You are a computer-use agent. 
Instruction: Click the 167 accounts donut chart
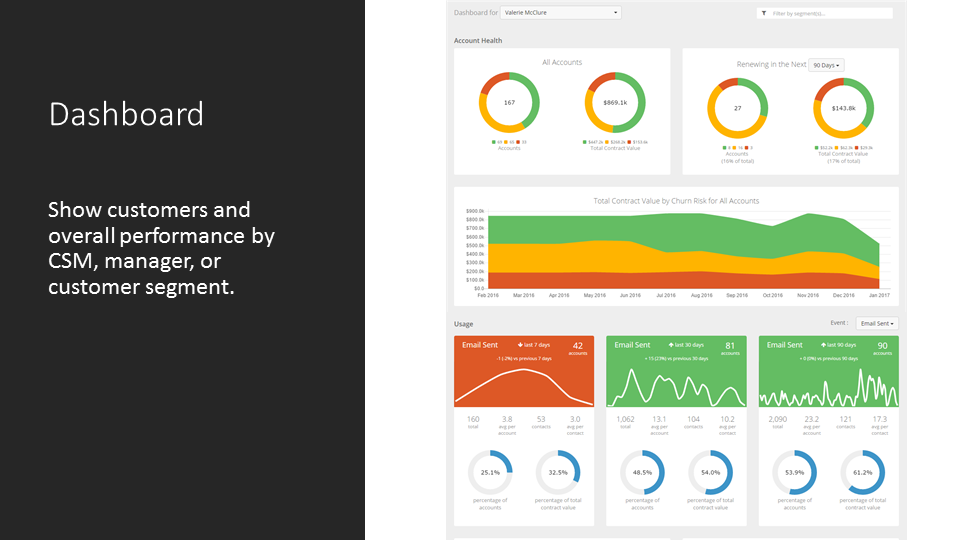509,102
